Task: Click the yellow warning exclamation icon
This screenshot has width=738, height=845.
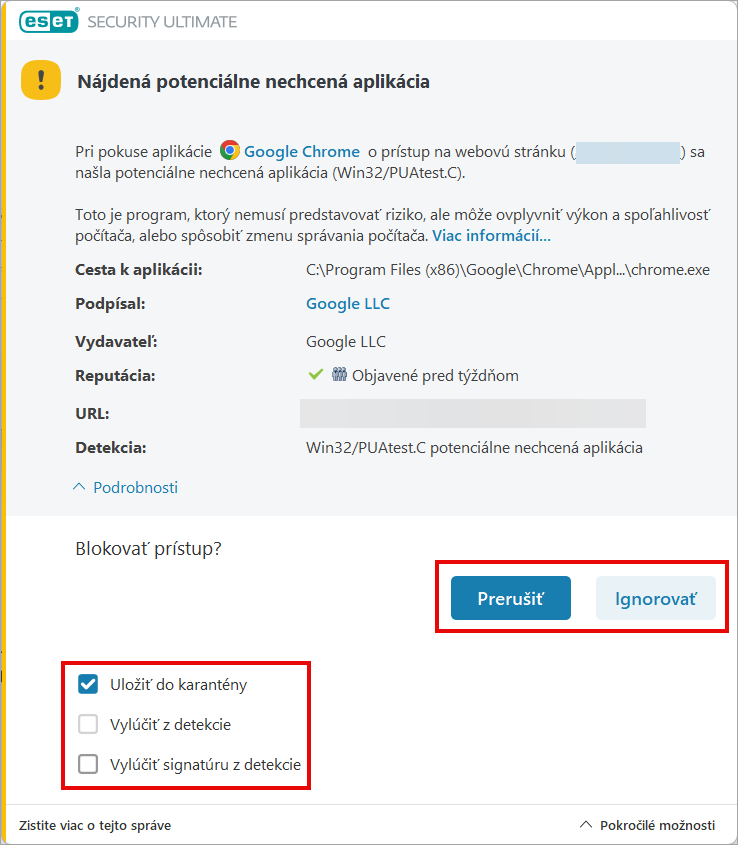Action: tap(41, 81)
